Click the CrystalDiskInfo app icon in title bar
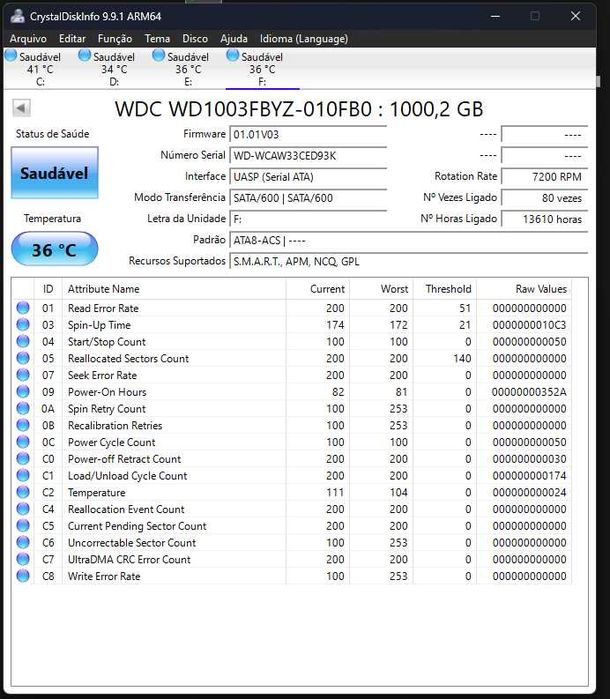 pyautogui.click(x=18, y=16)
